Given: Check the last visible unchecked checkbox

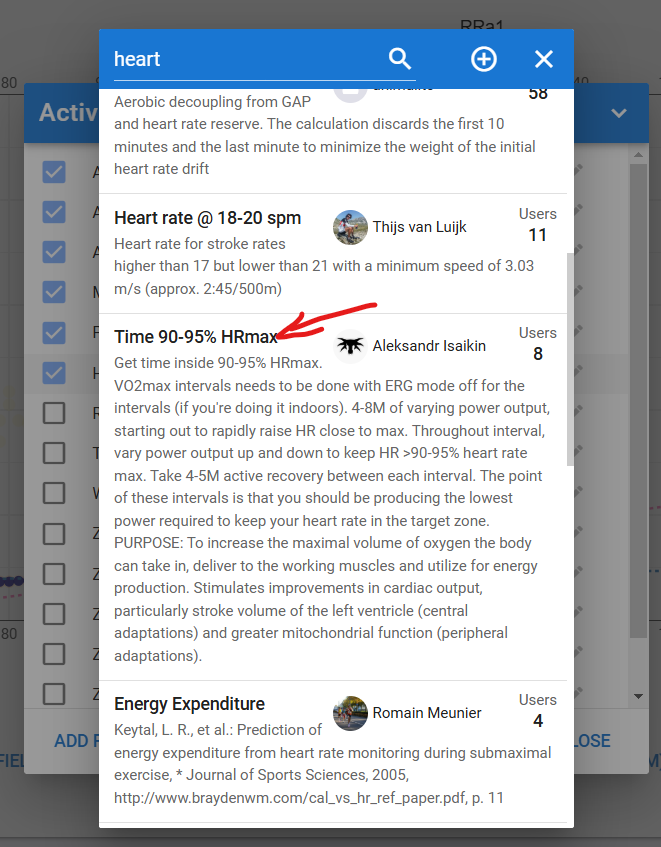Looking at the screenshot, I should (54, 694).
